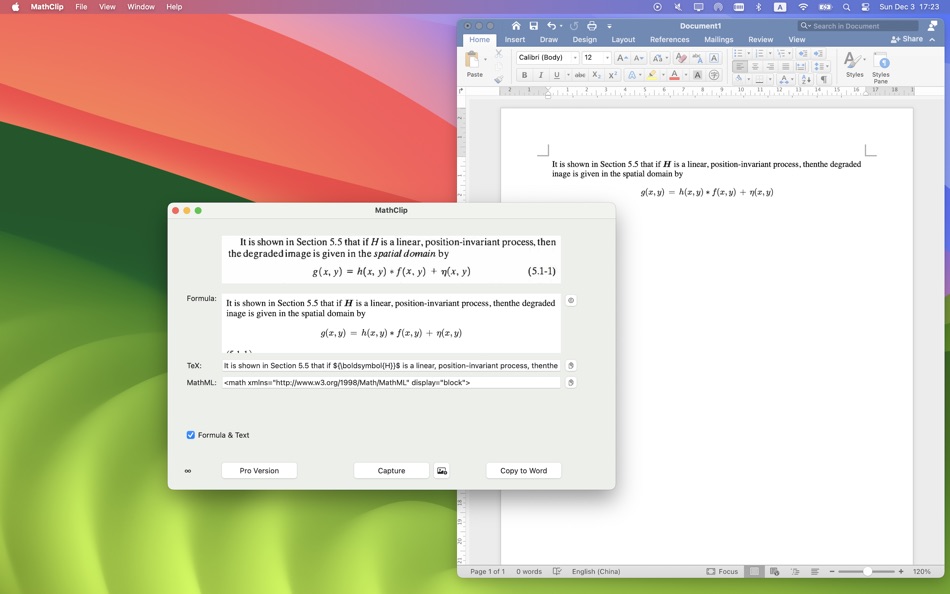
Task: Copy the MathML code in MathClip
Action: coord(571,382)
